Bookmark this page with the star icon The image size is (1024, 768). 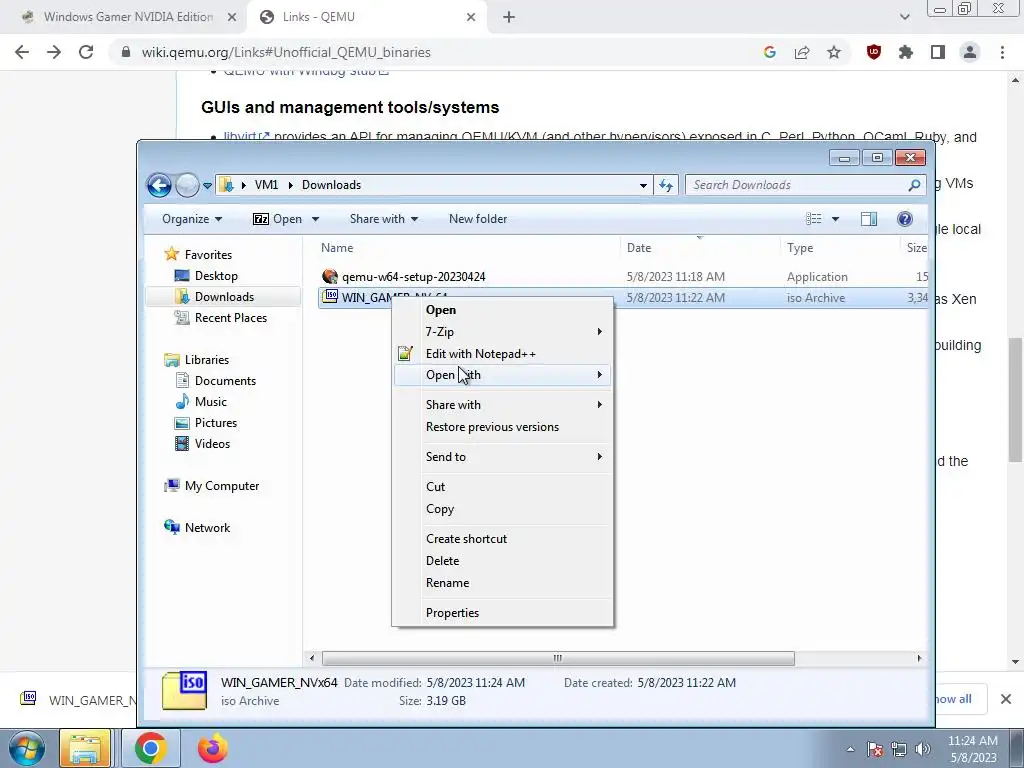[x=834, y=52]
